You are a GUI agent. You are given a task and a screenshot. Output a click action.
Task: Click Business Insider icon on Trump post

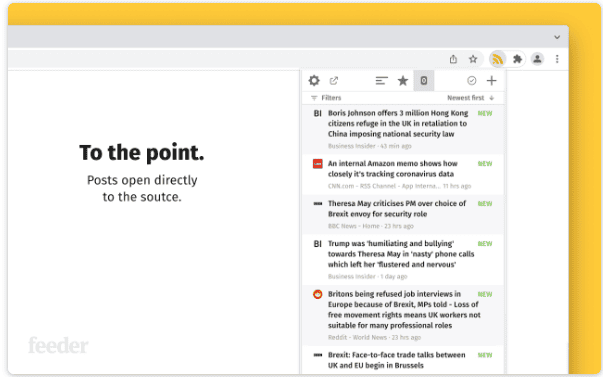[317, 244]
